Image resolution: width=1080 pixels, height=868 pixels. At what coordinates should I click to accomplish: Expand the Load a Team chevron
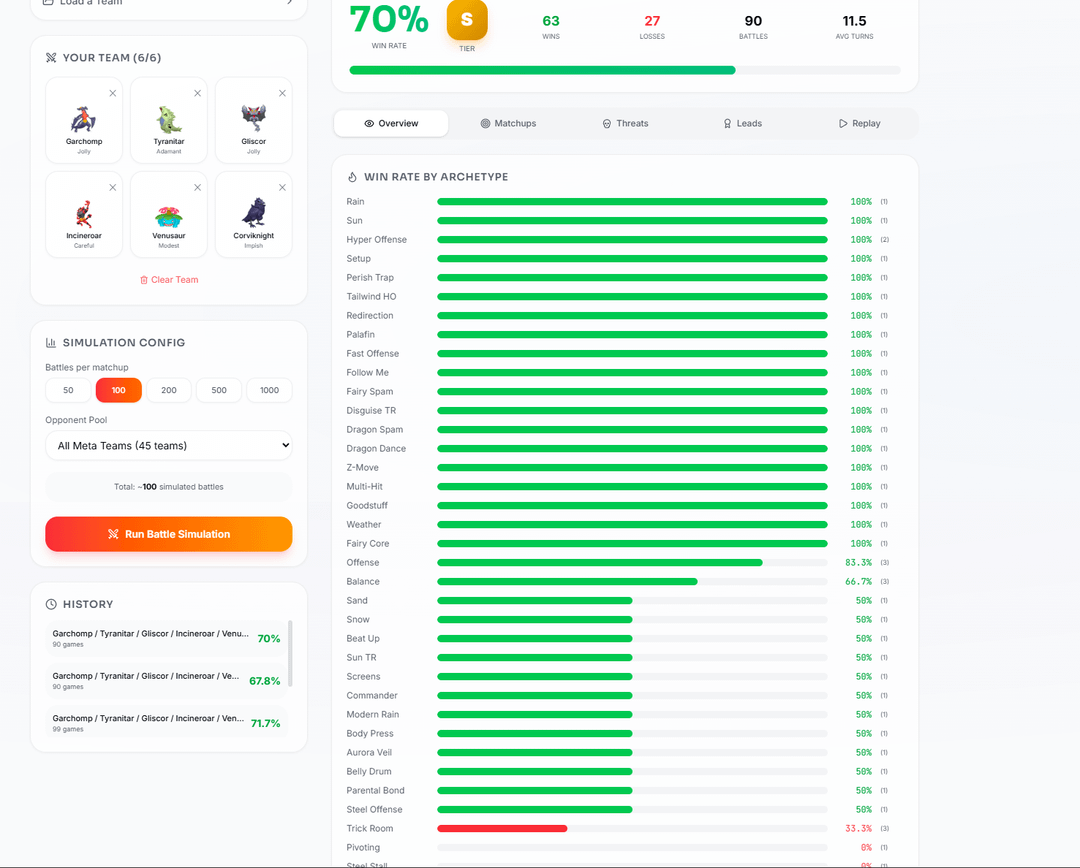(290, 3)
